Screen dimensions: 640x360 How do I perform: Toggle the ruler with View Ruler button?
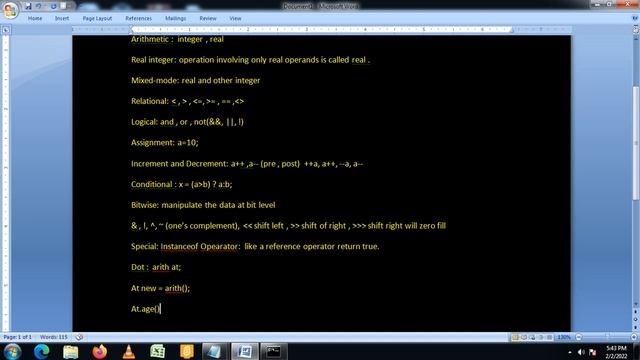(x=636, y=30)
